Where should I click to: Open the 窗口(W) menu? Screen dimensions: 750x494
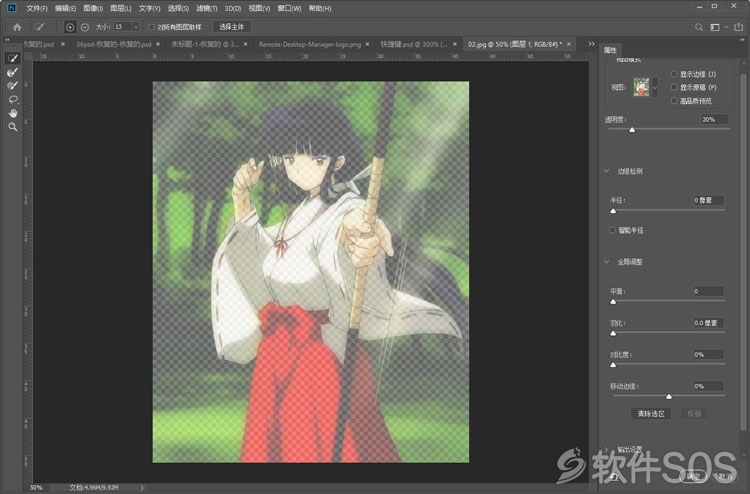289,8
